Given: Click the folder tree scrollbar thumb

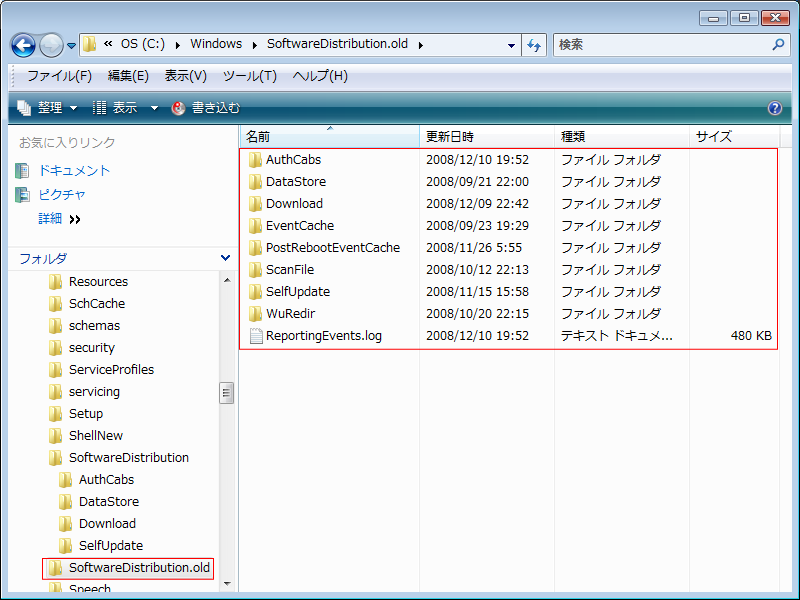Looking at the screenshot, I should [x=227, y=393].
